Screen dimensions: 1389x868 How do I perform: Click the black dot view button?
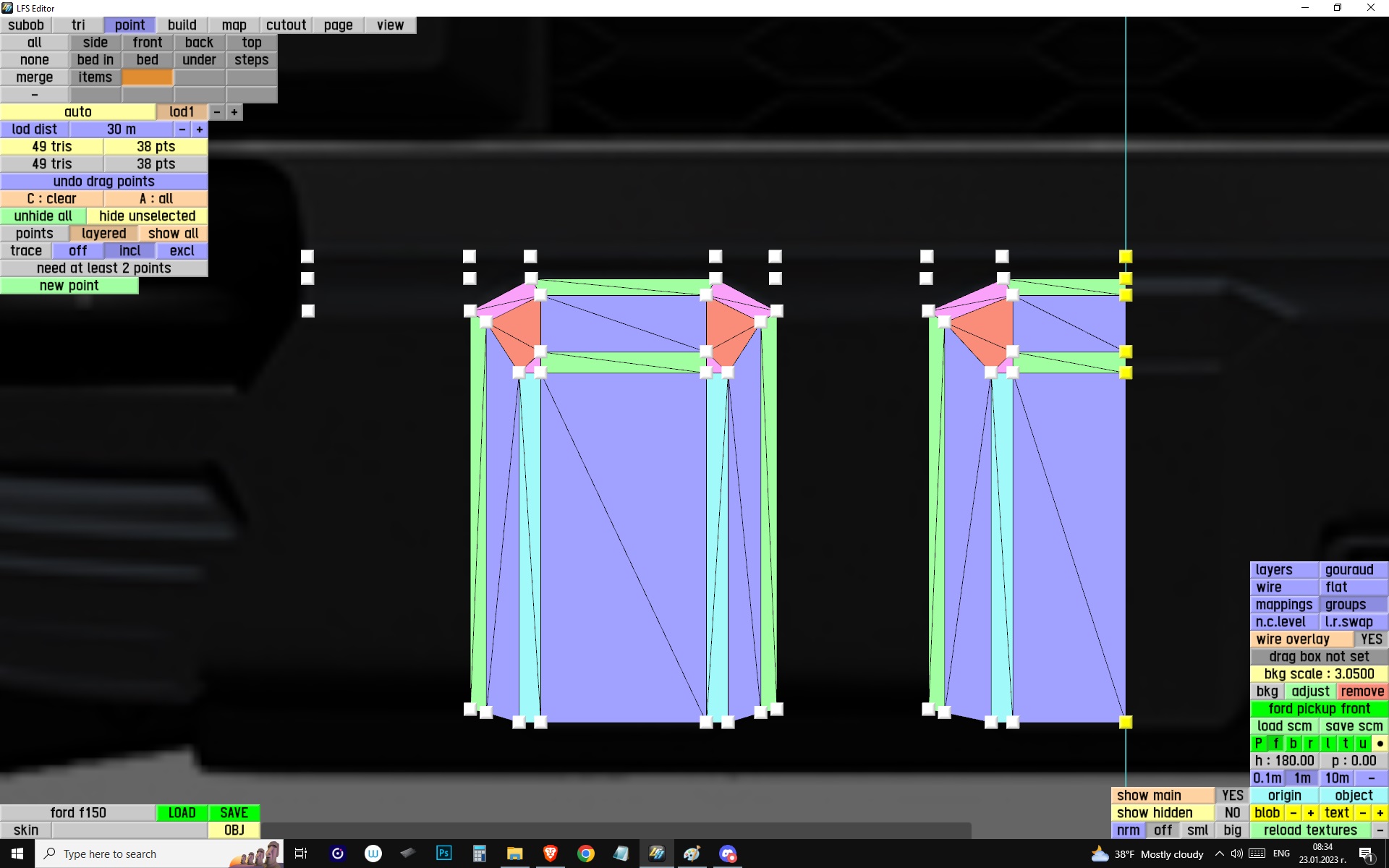[x=1380, y=744]
